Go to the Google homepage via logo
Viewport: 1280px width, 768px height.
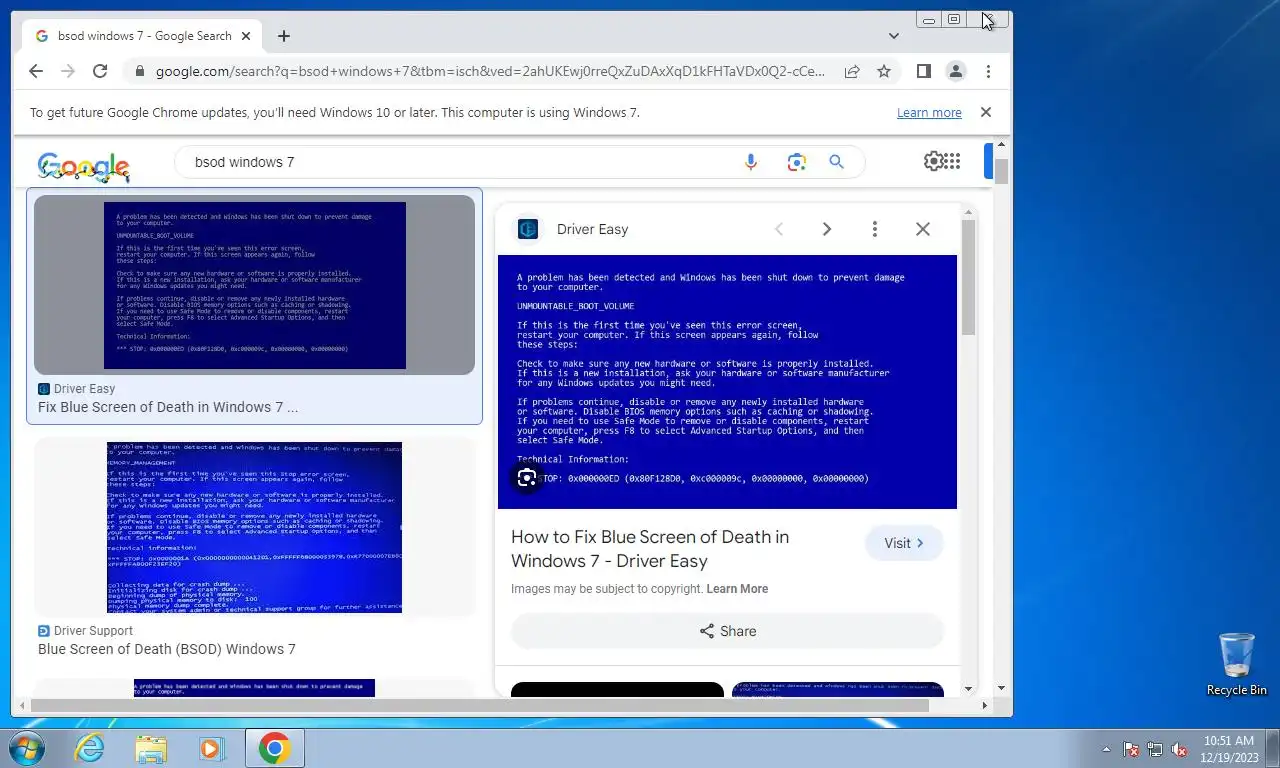click(x=84, y=165)
